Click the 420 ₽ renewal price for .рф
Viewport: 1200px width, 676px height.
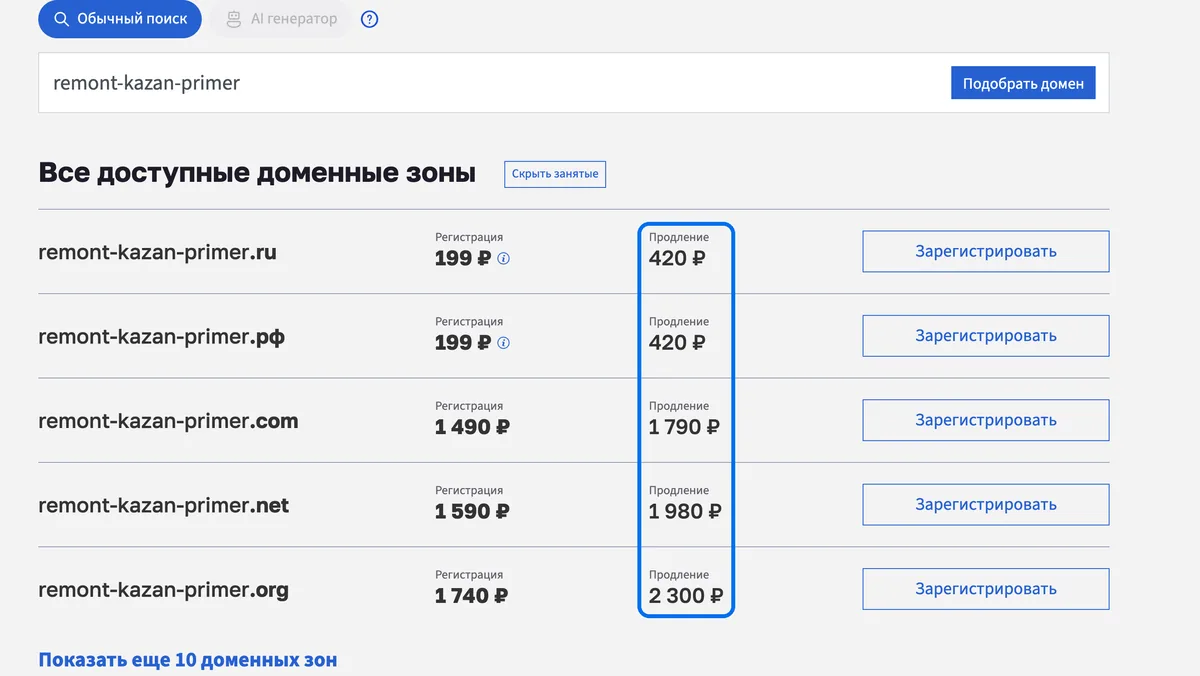tap(677, 343)
